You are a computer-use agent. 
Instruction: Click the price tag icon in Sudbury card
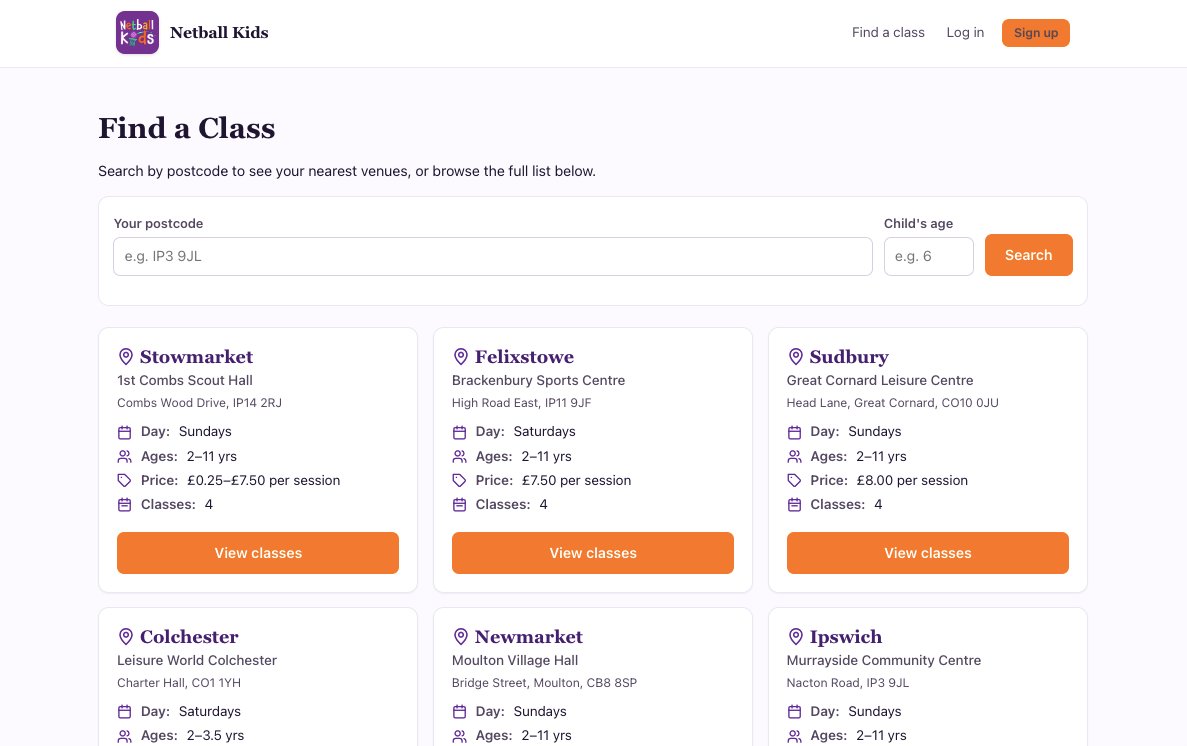pos(794,480)
